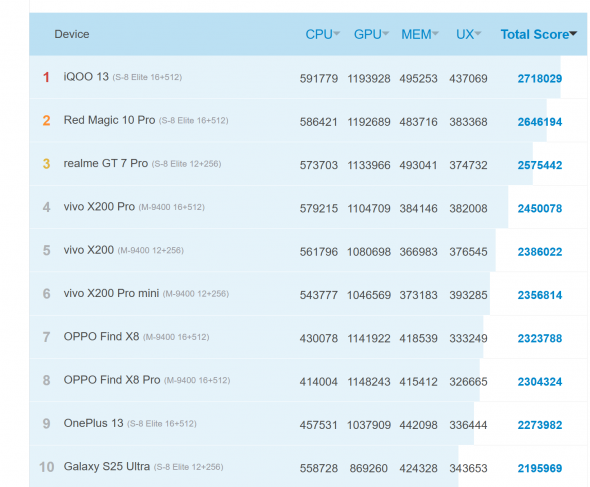Viewport: 590px width, 487px height.
Task: Click rank number 10 label
Action: click(47, 467)
